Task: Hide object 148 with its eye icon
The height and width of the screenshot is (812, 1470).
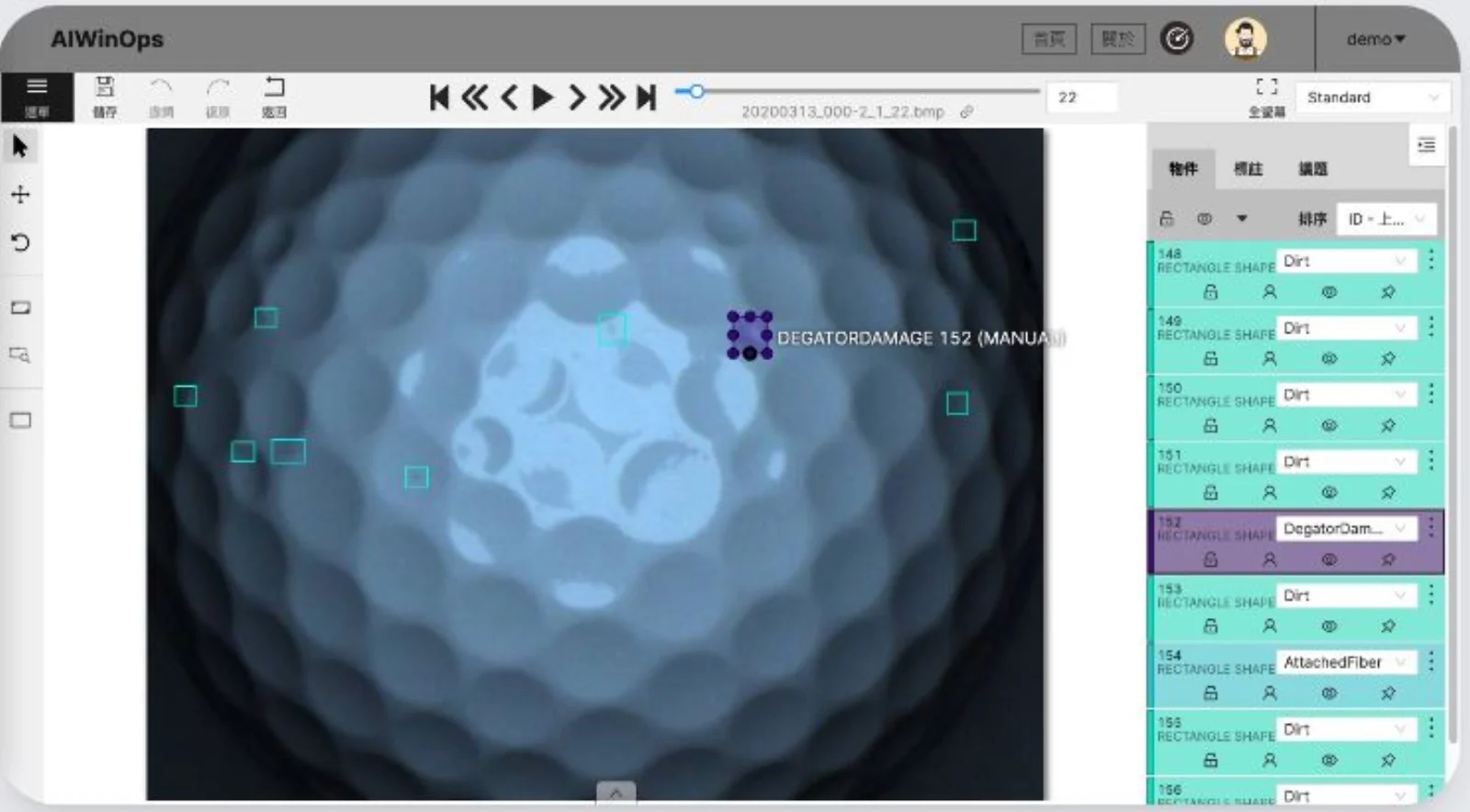Action: coord(1329,292)
